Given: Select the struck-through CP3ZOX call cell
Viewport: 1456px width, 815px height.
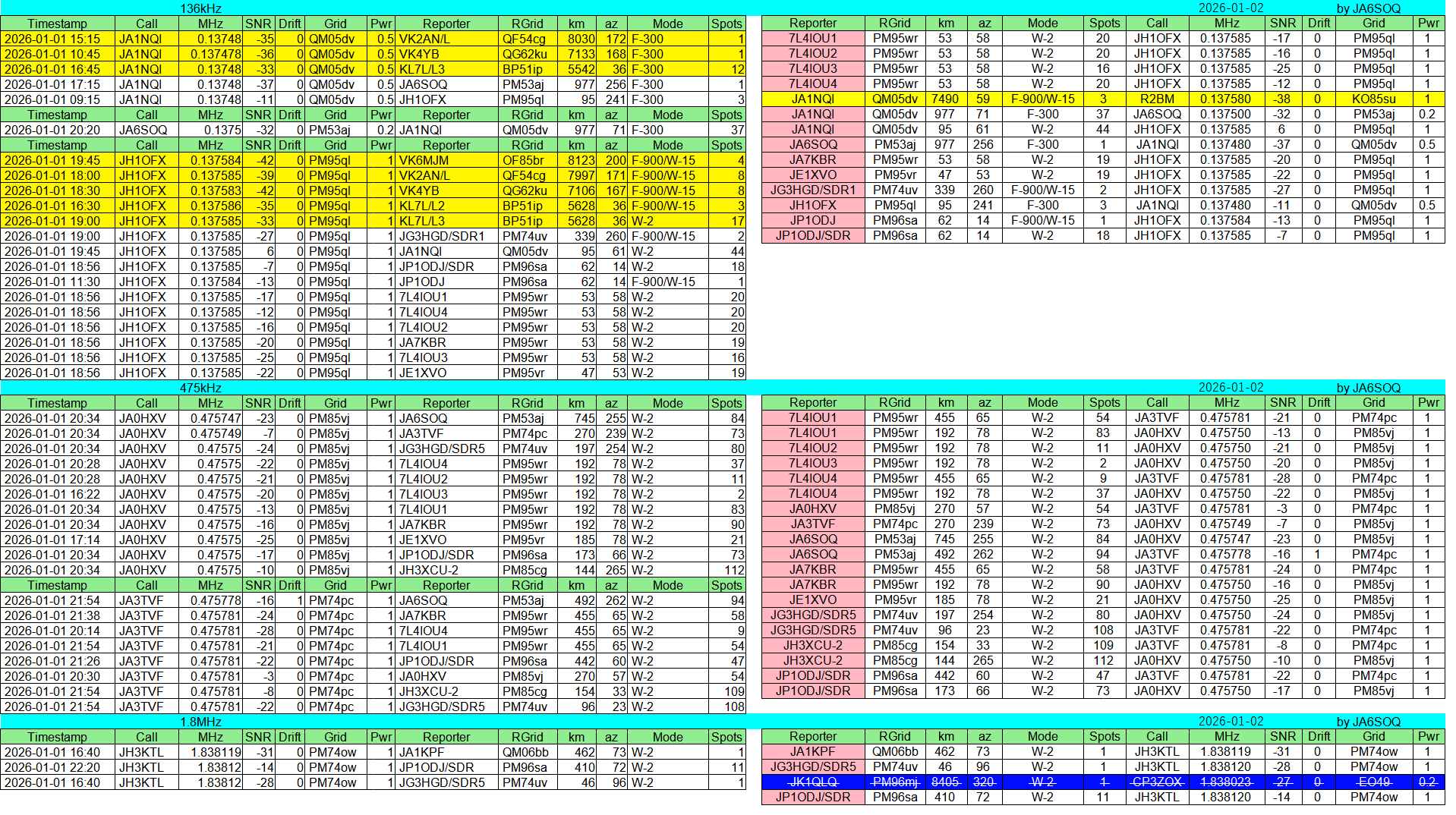Looking at the screenshot, I should [1157, 782].
